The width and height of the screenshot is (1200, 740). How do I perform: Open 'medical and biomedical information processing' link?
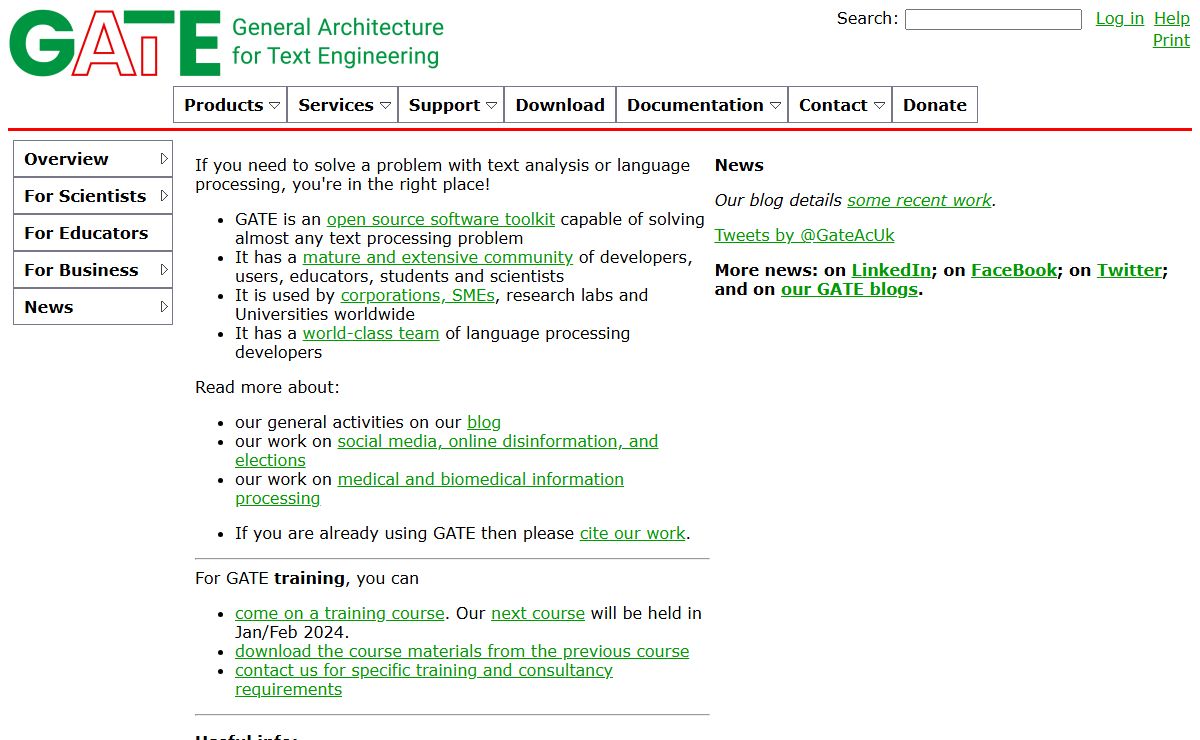(481, 479)
